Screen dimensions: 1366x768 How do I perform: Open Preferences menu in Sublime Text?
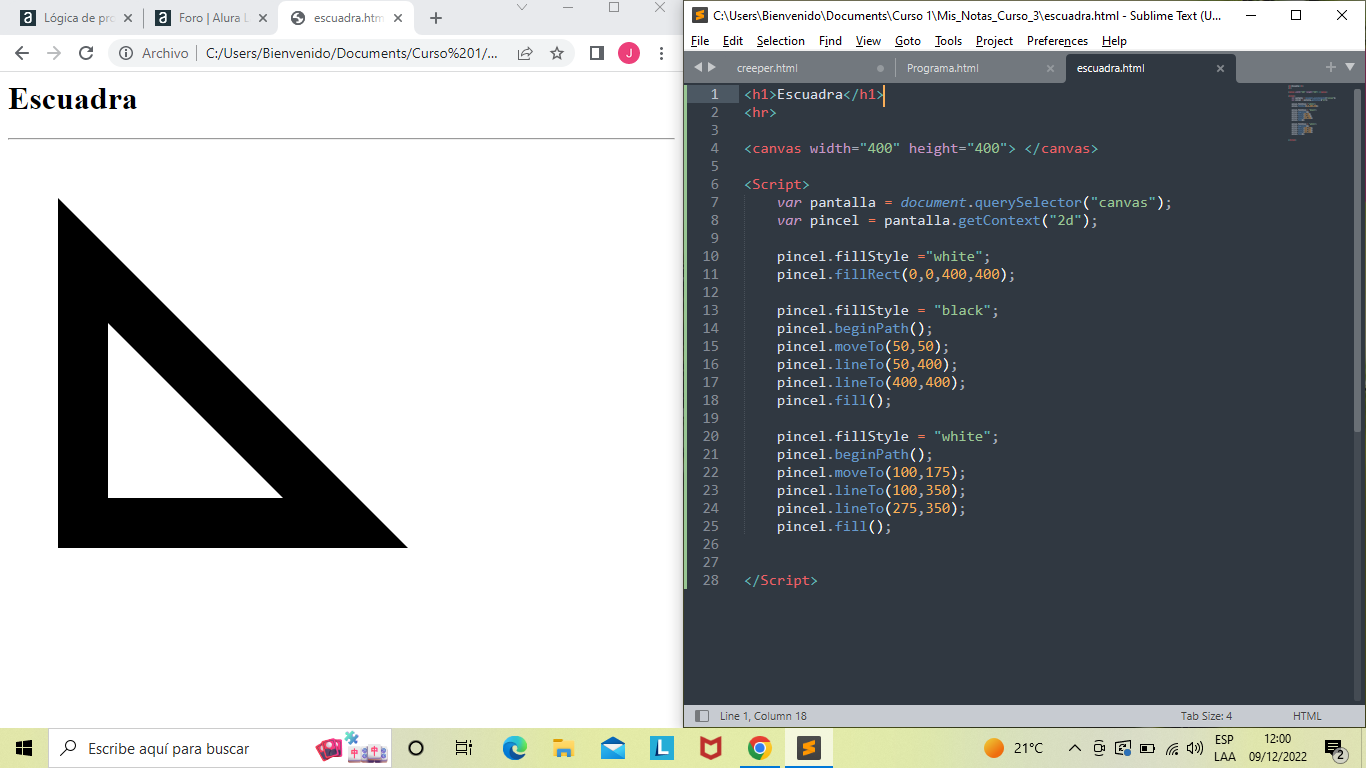[1057, 41]
